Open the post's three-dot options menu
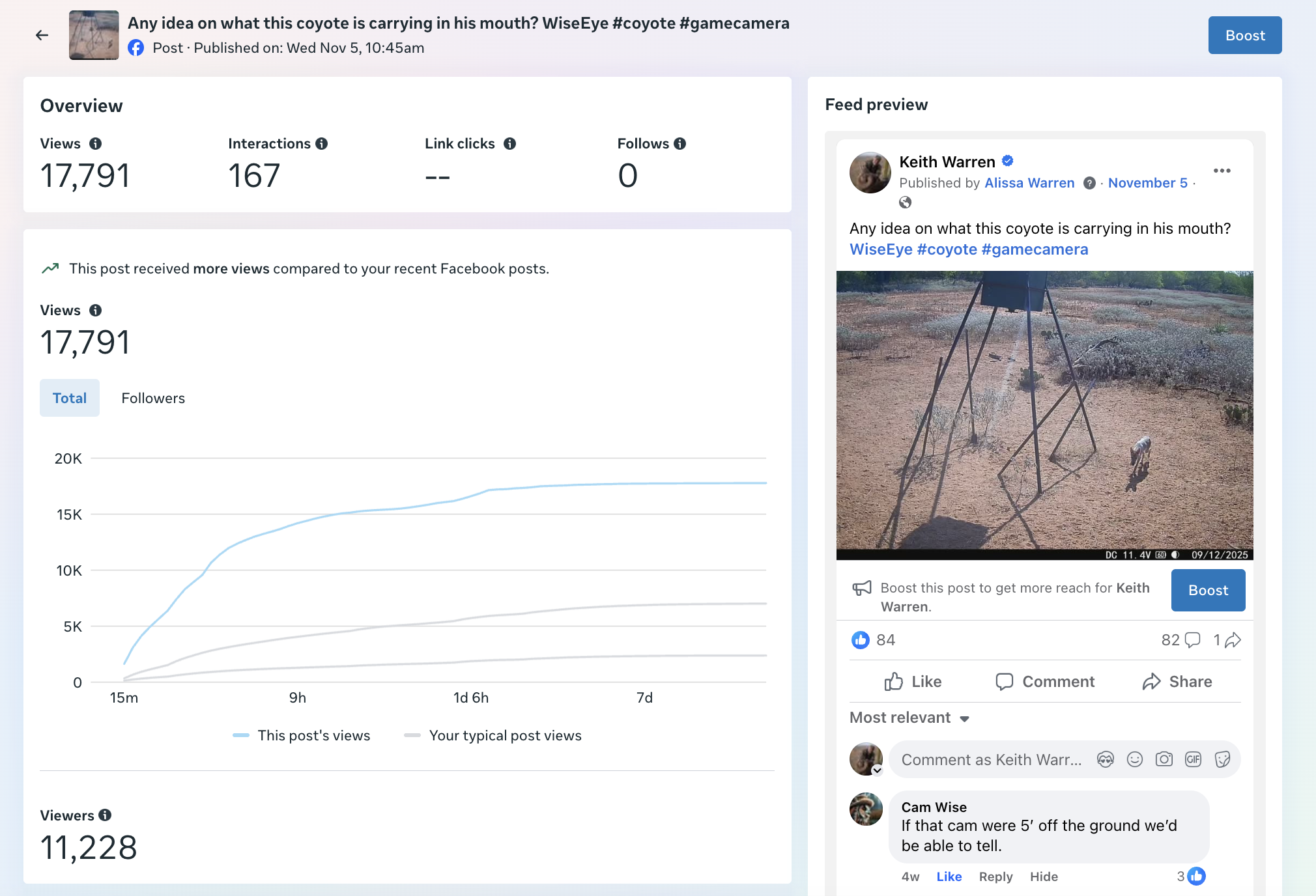This screenshot has width=1316, height=896. [1222, 171]
